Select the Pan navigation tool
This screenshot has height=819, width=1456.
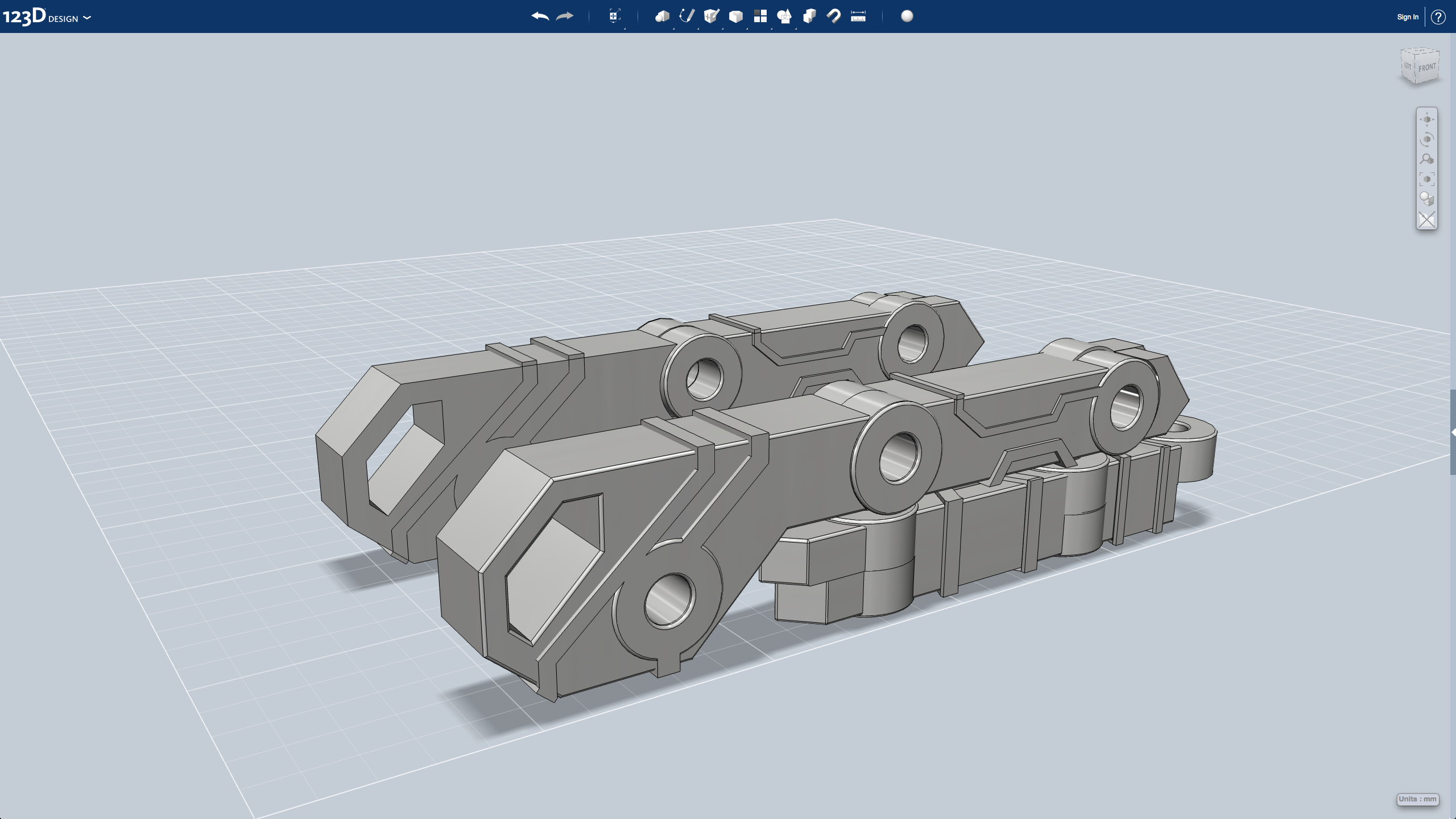coord(1426,119)
